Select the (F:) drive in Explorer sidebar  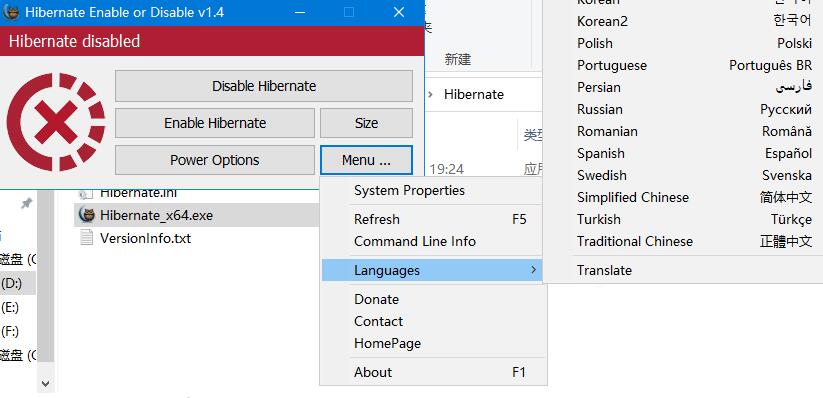[10, 331]
